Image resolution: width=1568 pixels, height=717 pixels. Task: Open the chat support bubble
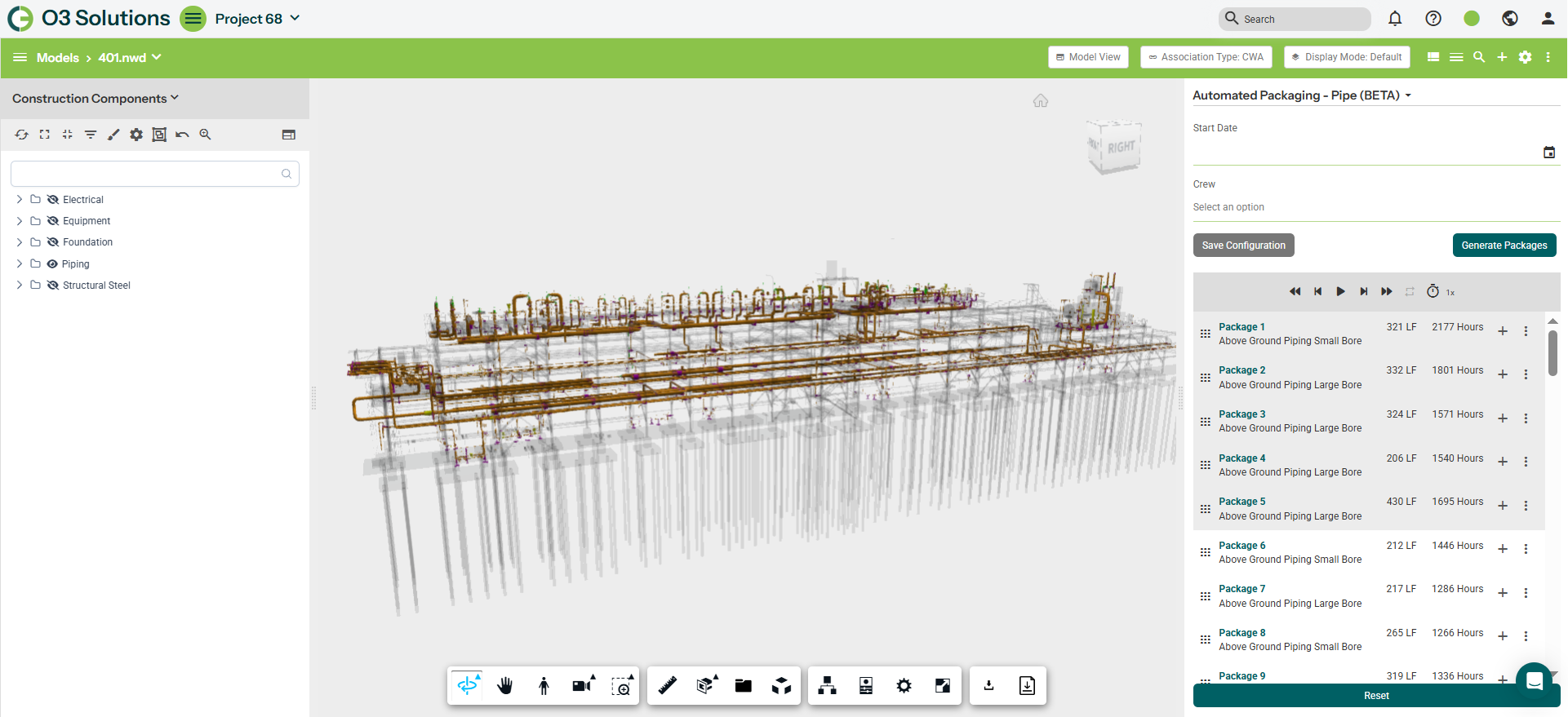click(x=1534, y=680)
